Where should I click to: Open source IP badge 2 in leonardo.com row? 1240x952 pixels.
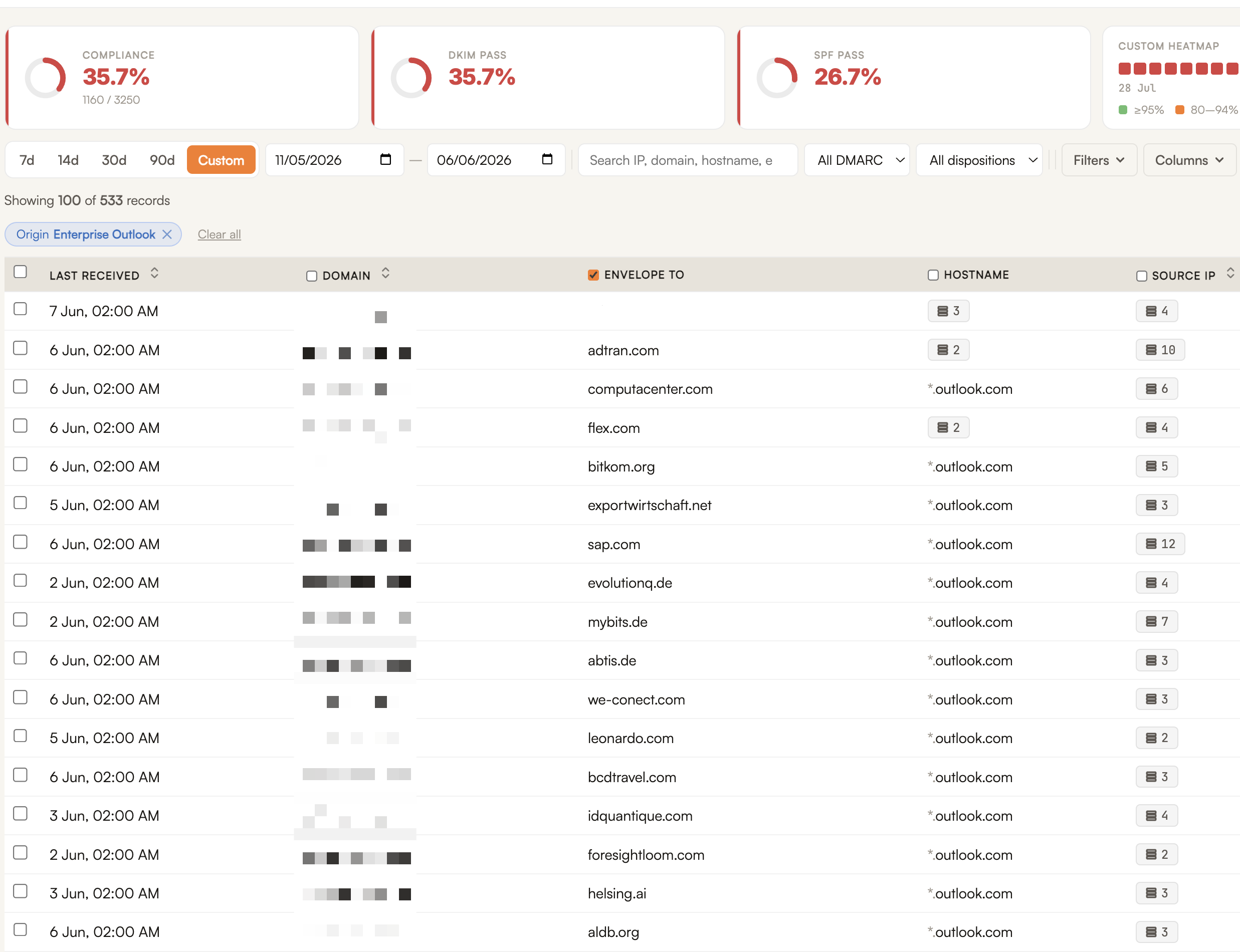(1157, 739)
